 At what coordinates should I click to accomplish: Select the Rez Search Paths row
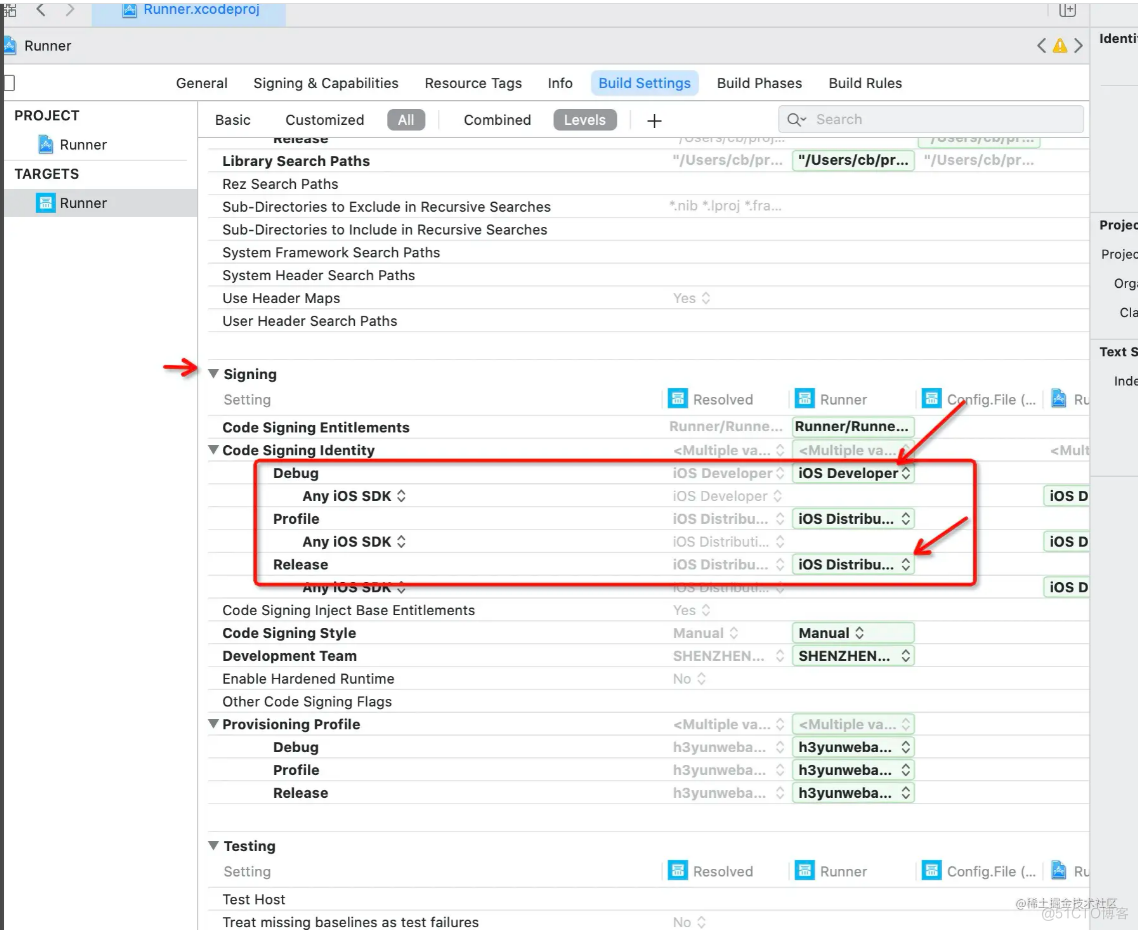648,184
